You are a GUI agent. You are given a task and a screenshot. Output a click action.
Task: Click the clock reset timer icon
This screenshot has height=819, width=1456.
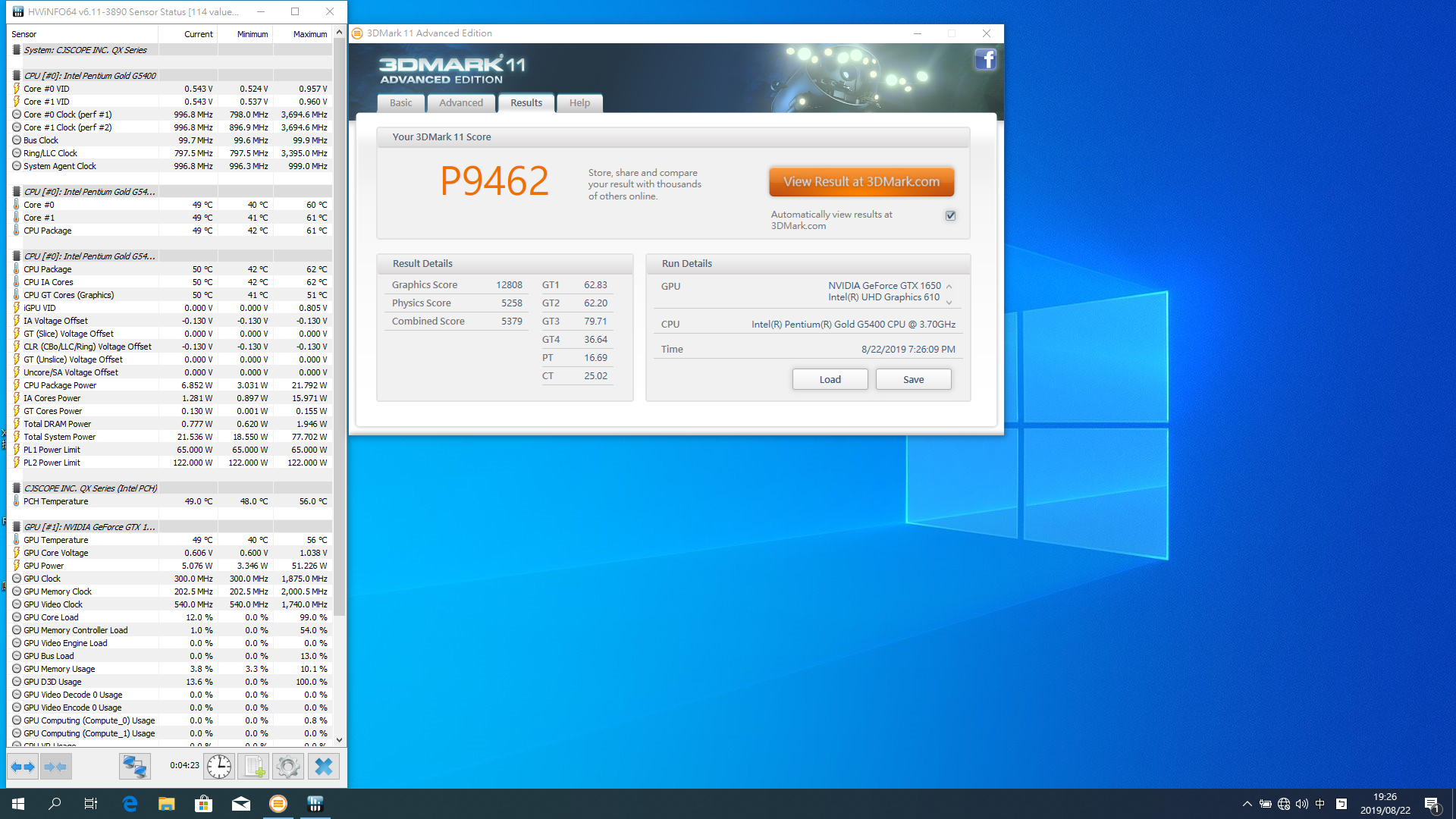(219, 767)
